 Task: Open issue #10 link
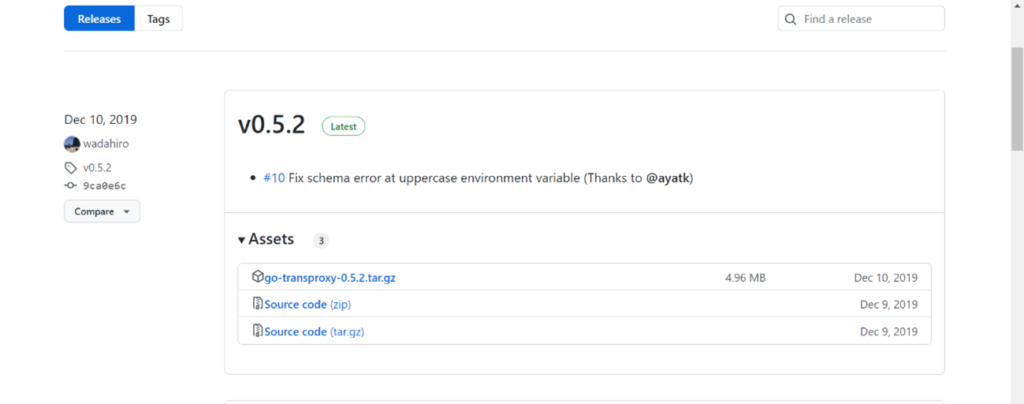point(274,178)
